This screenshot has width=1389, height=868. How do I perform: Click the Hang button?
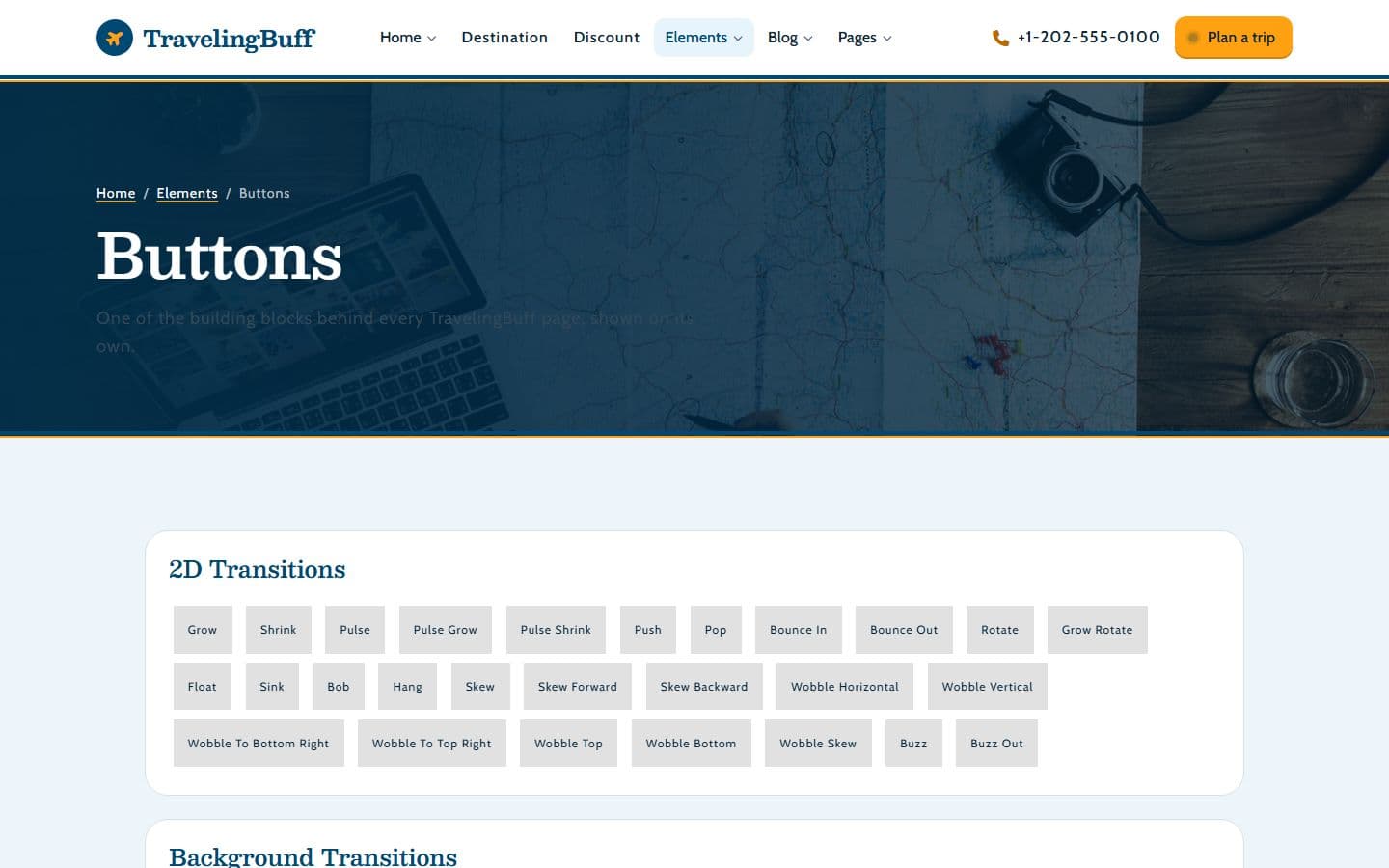[408, 687]
